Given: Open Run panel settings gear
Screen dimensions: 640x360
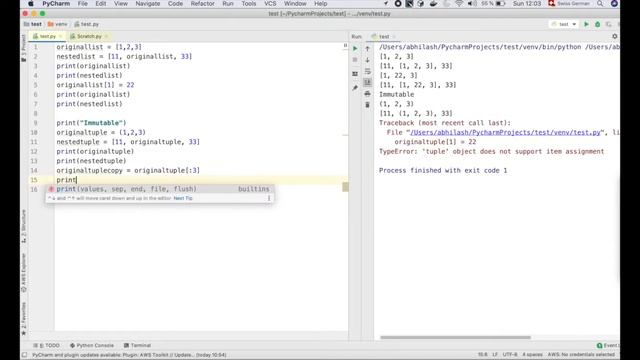Looking at the screenshot, I should coord(615,36).
